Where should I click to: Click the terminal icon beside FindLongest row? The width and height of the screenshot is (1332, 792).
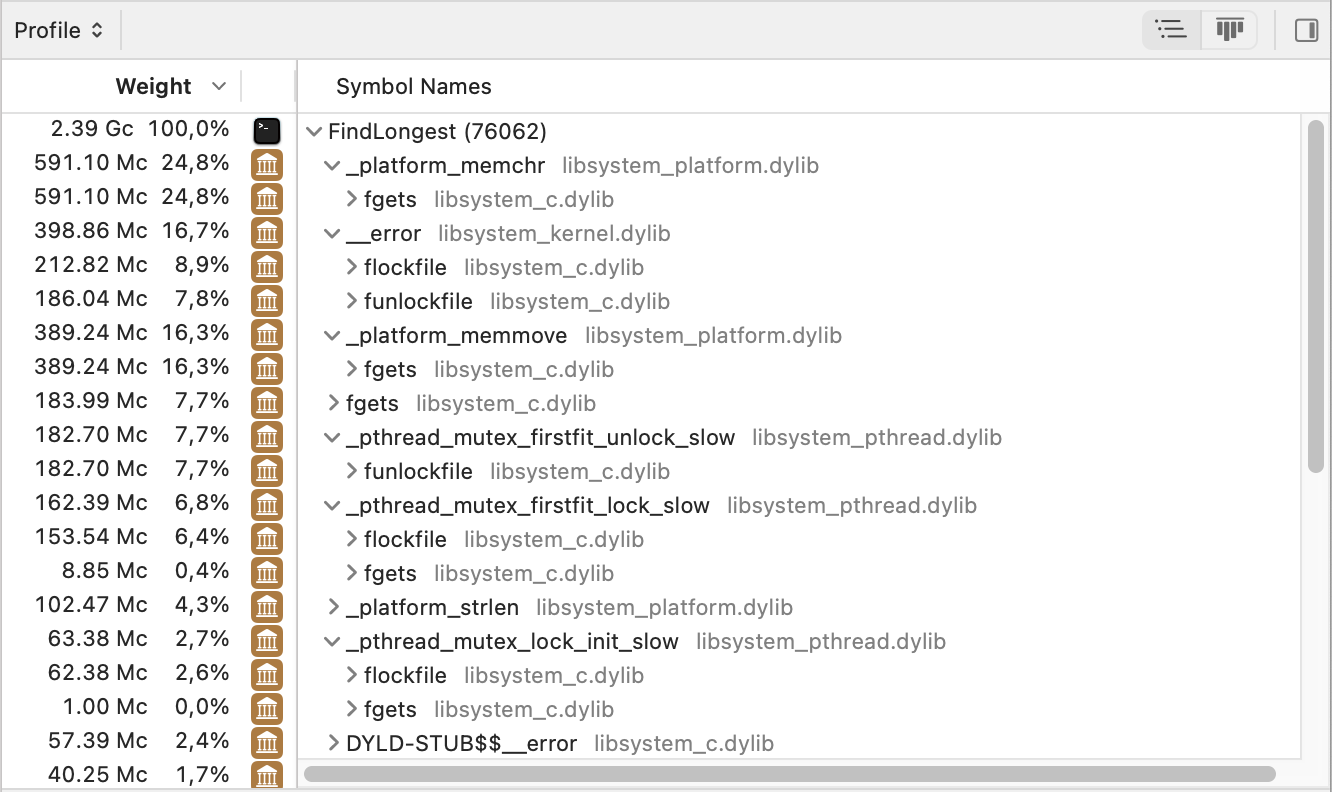click(266, 130)
